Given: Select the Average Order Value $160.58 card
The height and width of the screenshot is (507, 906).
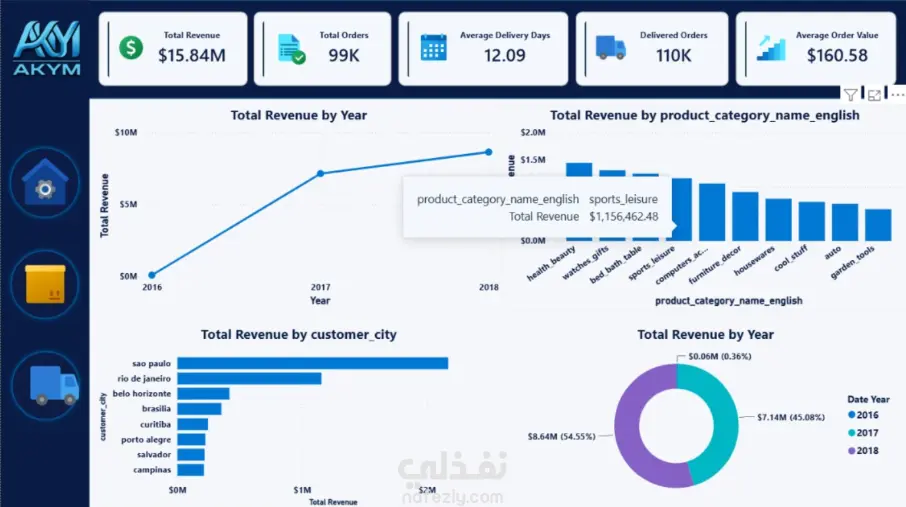Looking at the screenshot, I should pyautogui.click(x=816, y=49).
